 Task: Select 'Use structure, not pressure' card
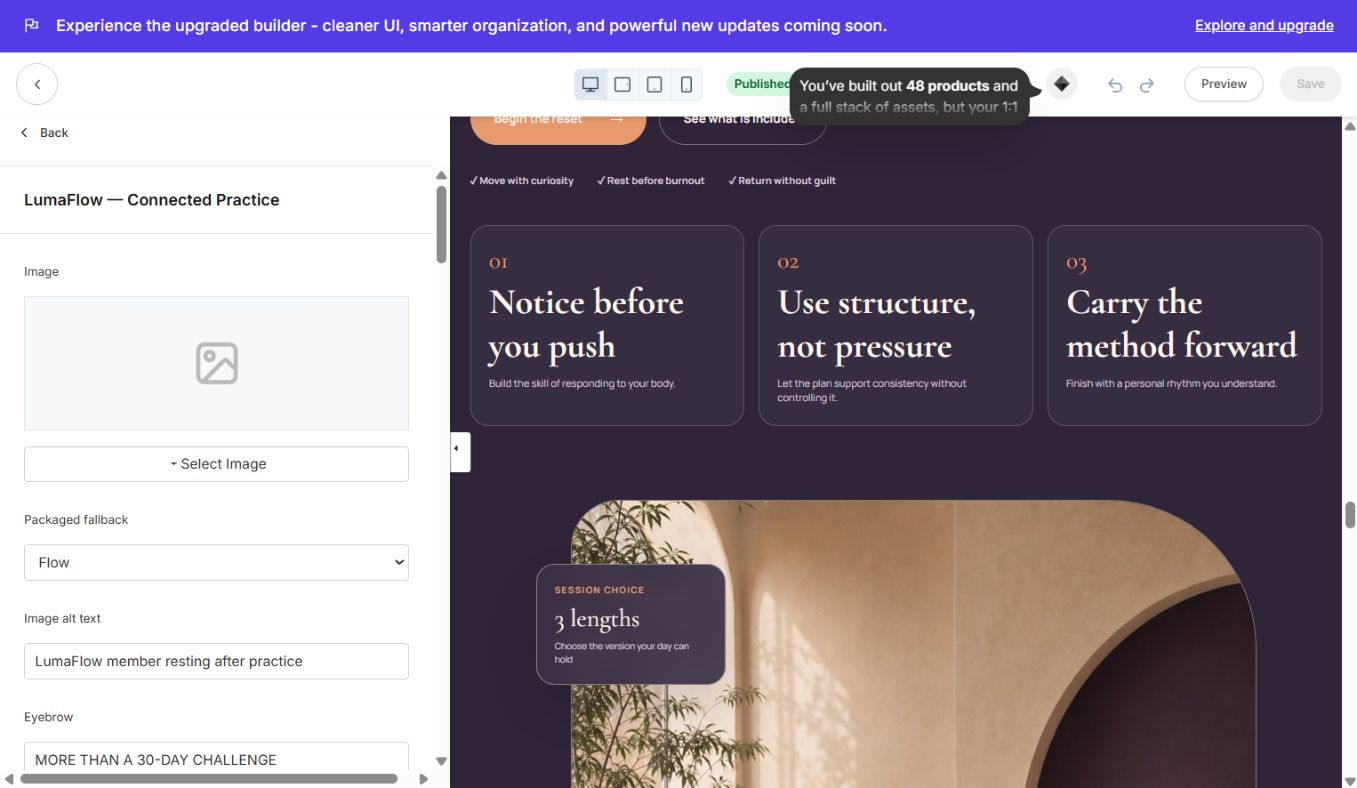pos(895,325)
